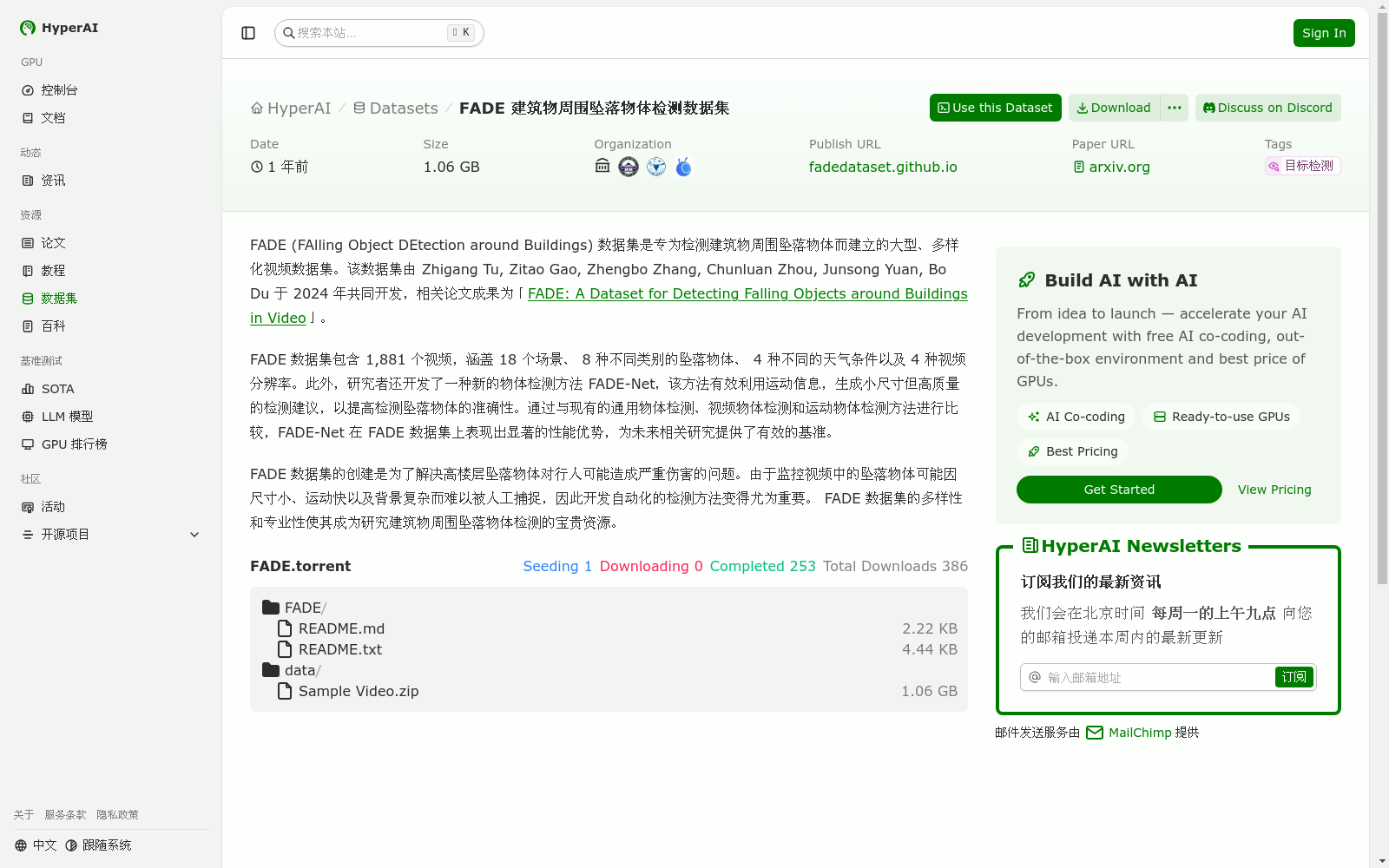Expand 开源项目 chevron in sidebar
Viewport: 1389px width, 868px height.
tap(194, 535)
